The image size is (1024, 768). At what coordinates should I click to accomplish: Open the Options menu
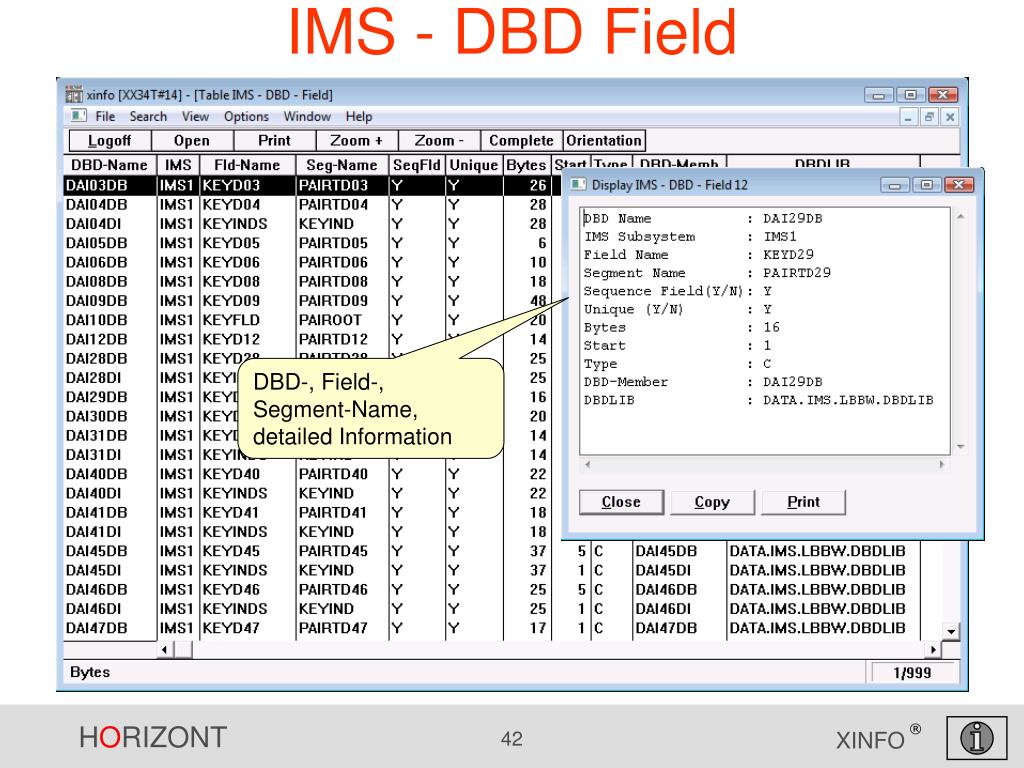tap(246, 116)
